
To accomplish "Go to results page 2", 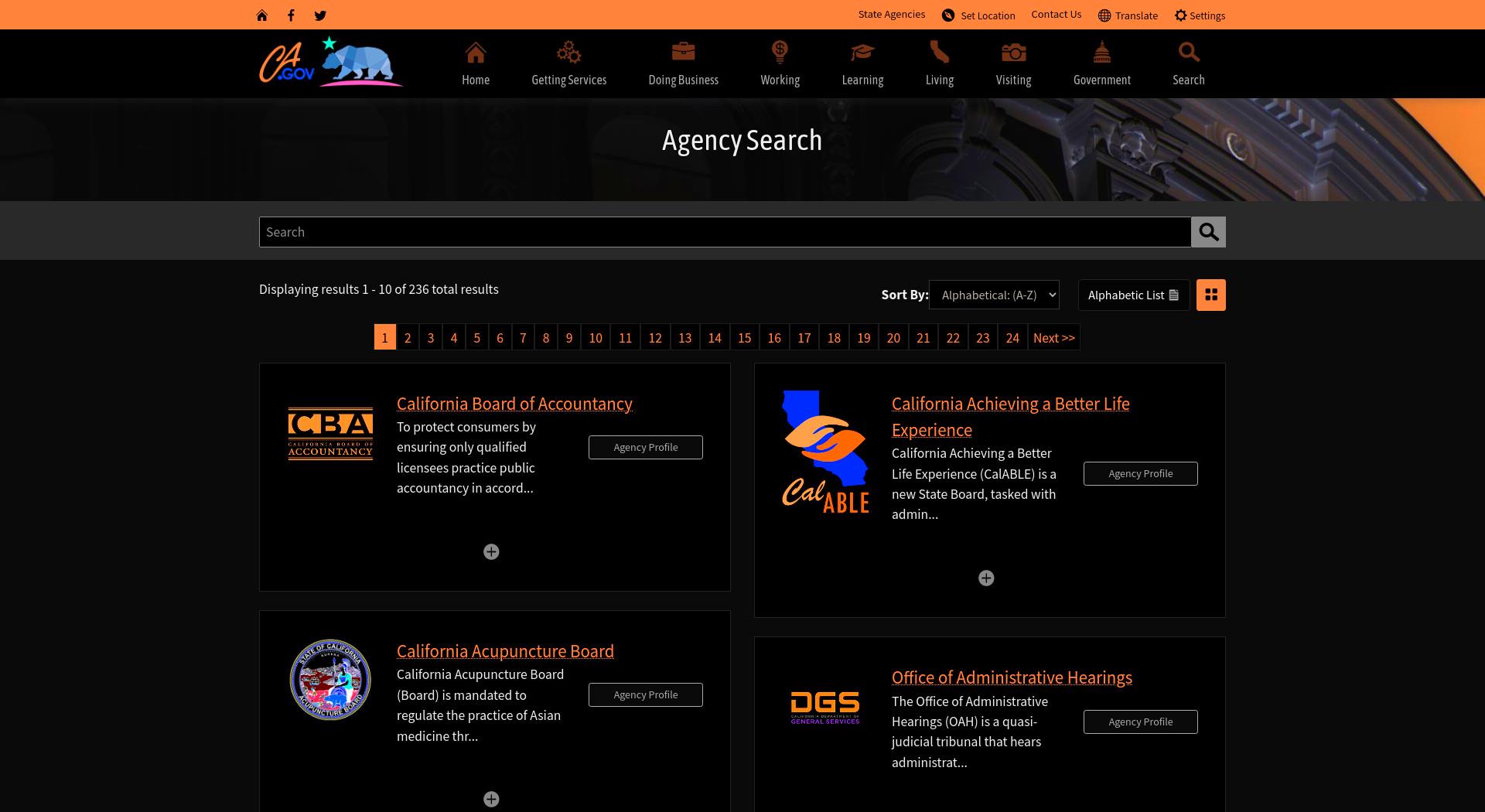I will pos(408,337).
